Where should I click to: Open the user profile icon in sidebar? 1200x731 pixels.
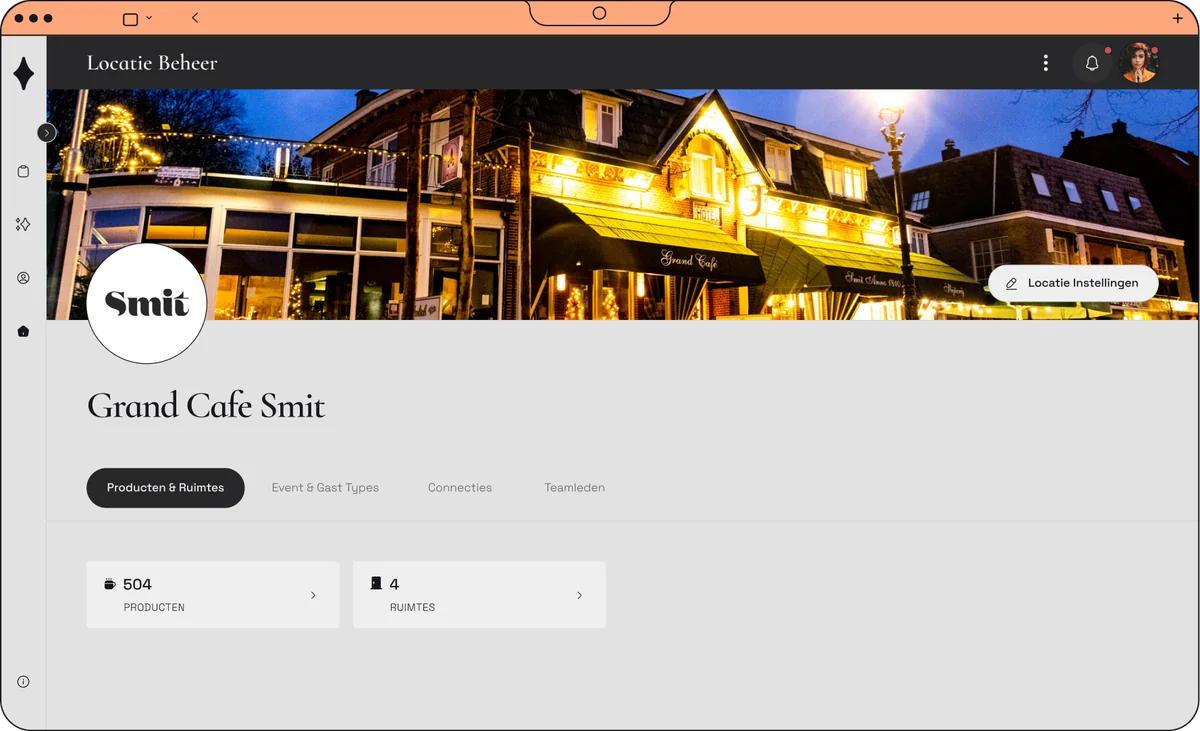[x=23, y=278]
